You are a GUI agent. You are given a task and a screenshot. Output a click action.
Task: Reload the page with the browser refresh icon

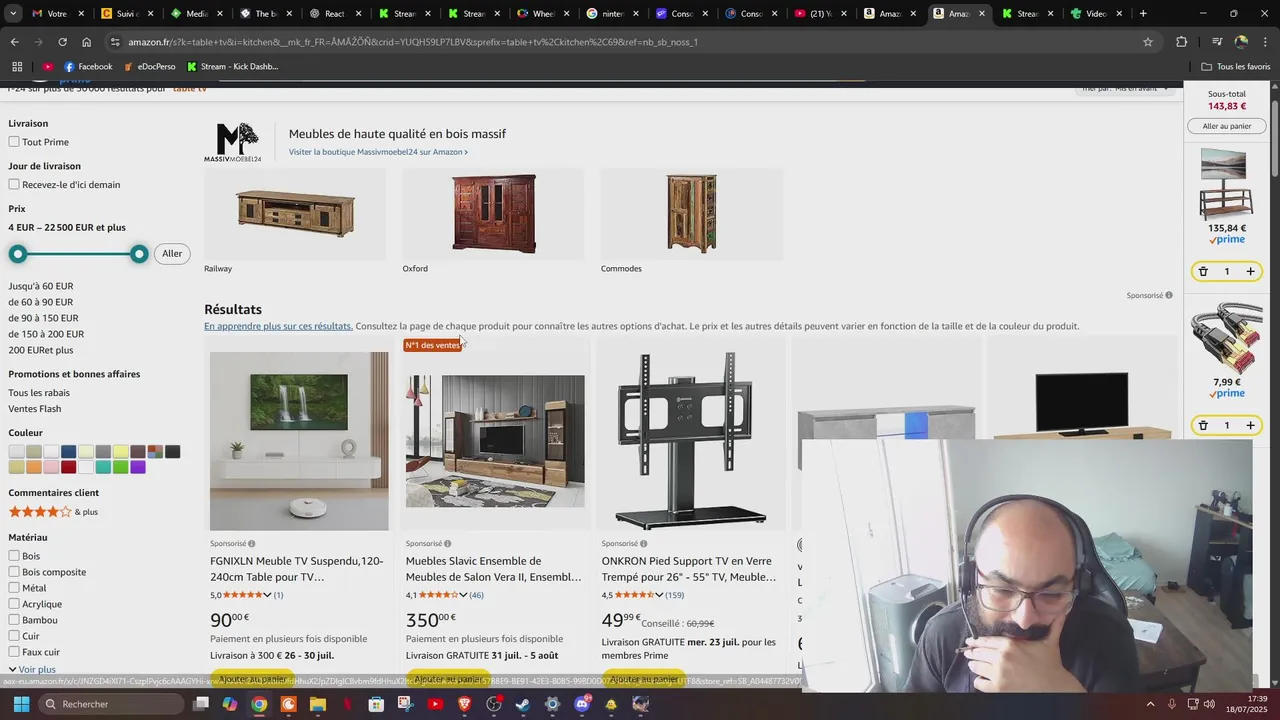click(x=62, y=42)
